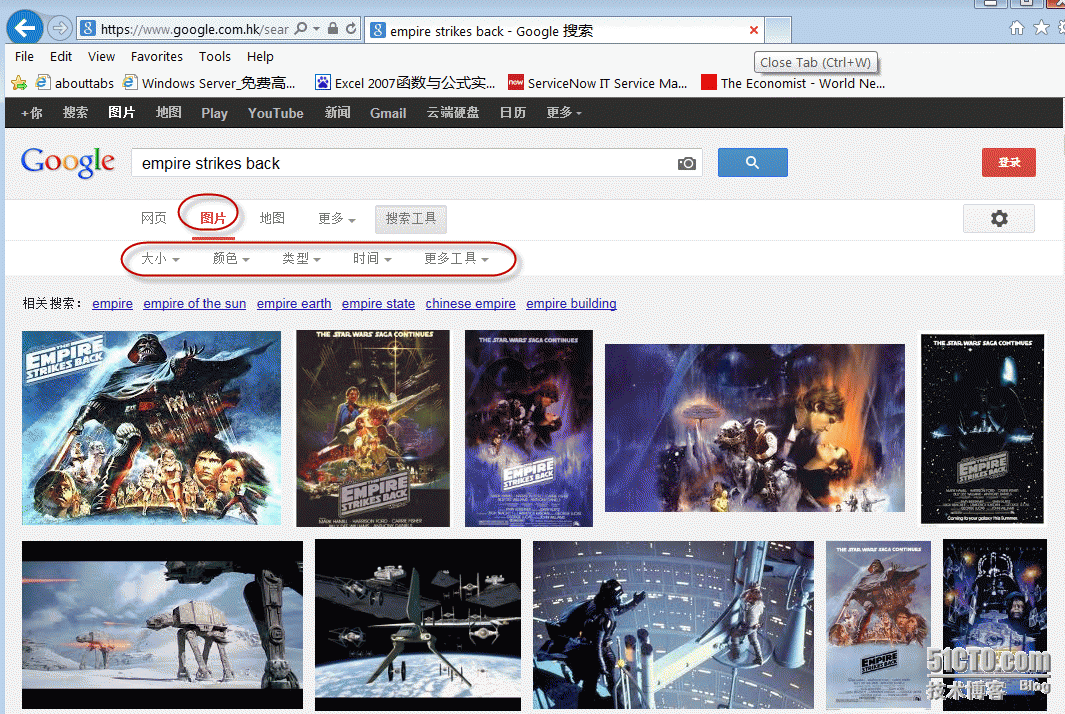Expand the 时间 time filter dropdown

point(372,259)
